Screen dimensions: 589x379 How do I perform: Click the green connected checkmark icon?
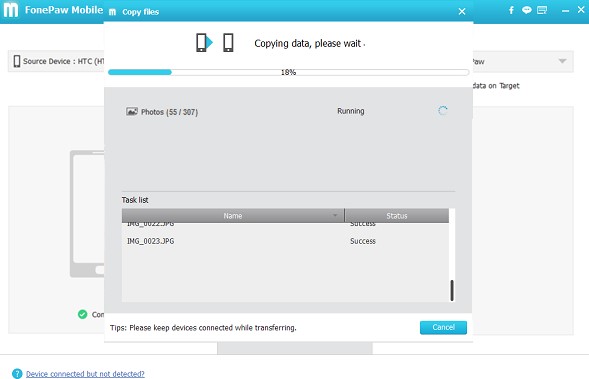point(82,314)
